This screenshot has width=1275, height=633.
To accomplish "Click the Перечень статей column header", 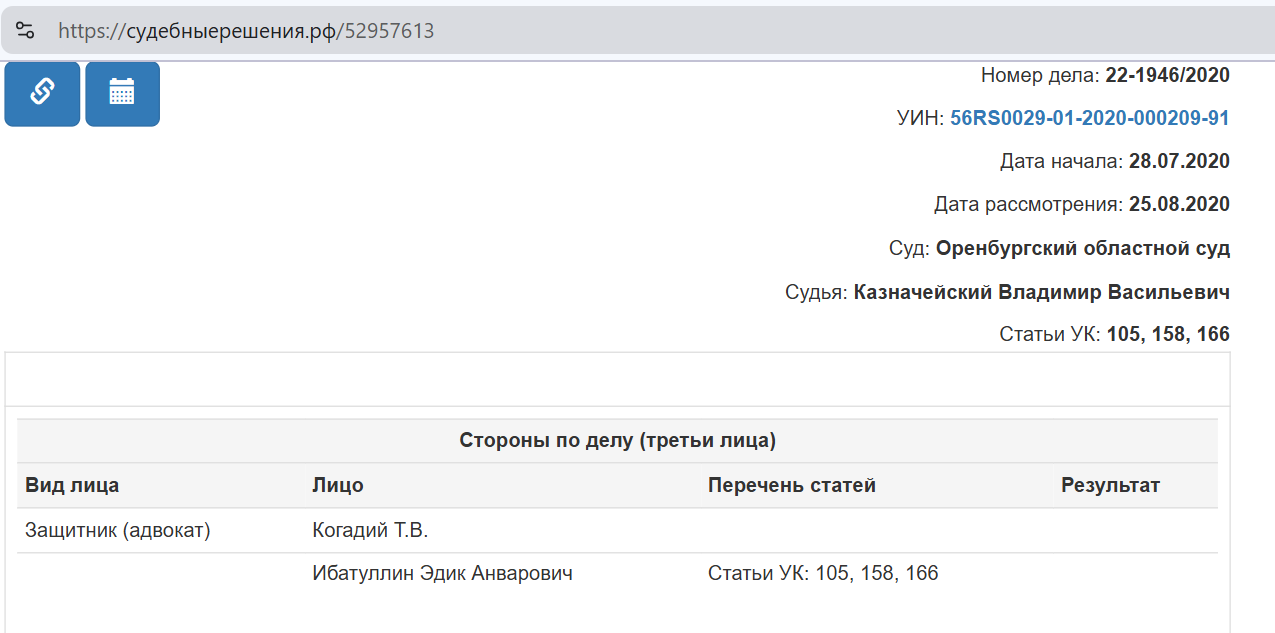I will tap(792, 486).
